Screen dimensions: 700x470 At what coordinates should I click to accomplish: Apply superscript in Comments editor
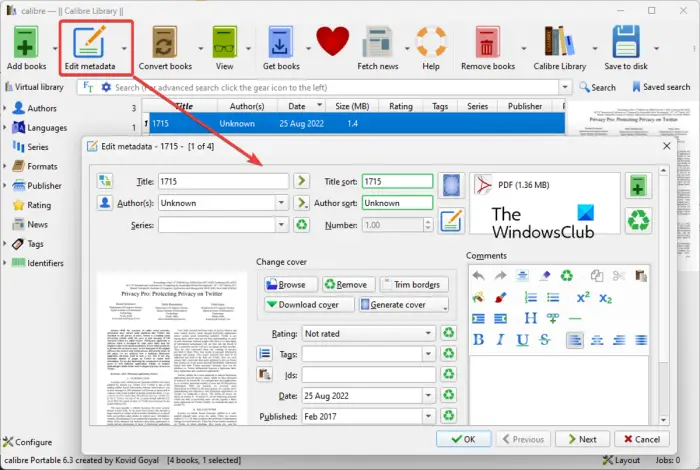click(x=583, y=297)
